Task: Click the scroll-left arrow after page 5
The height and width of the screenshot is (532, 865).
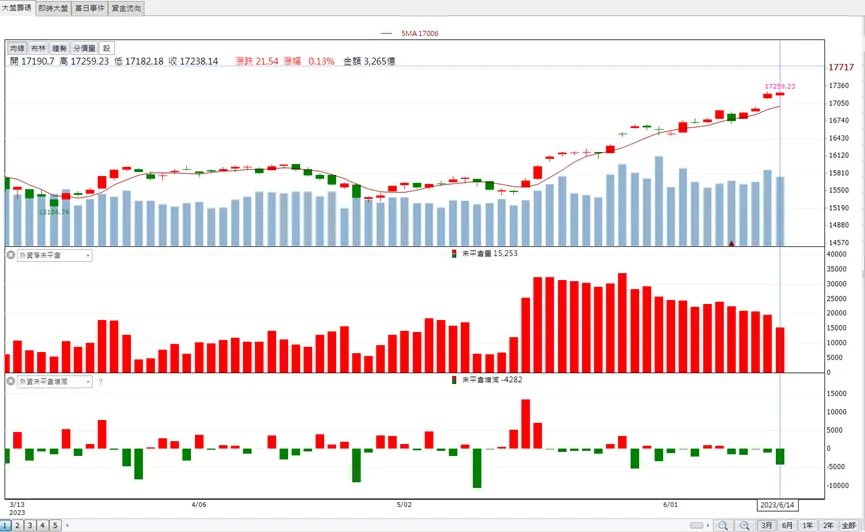Action: 67,525
